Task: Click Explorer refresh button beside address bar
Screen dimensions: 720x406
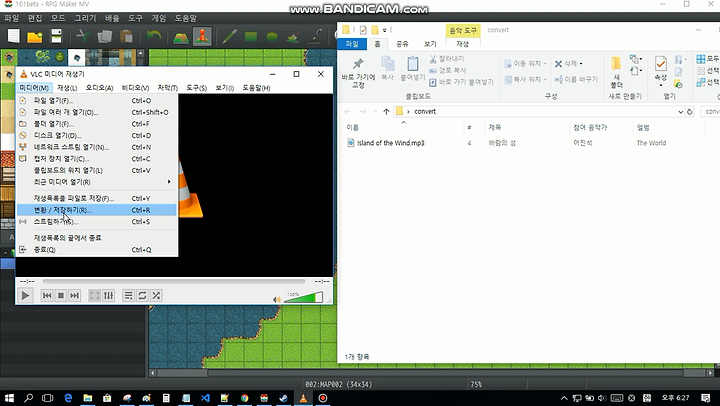Action: pos(689,112)
